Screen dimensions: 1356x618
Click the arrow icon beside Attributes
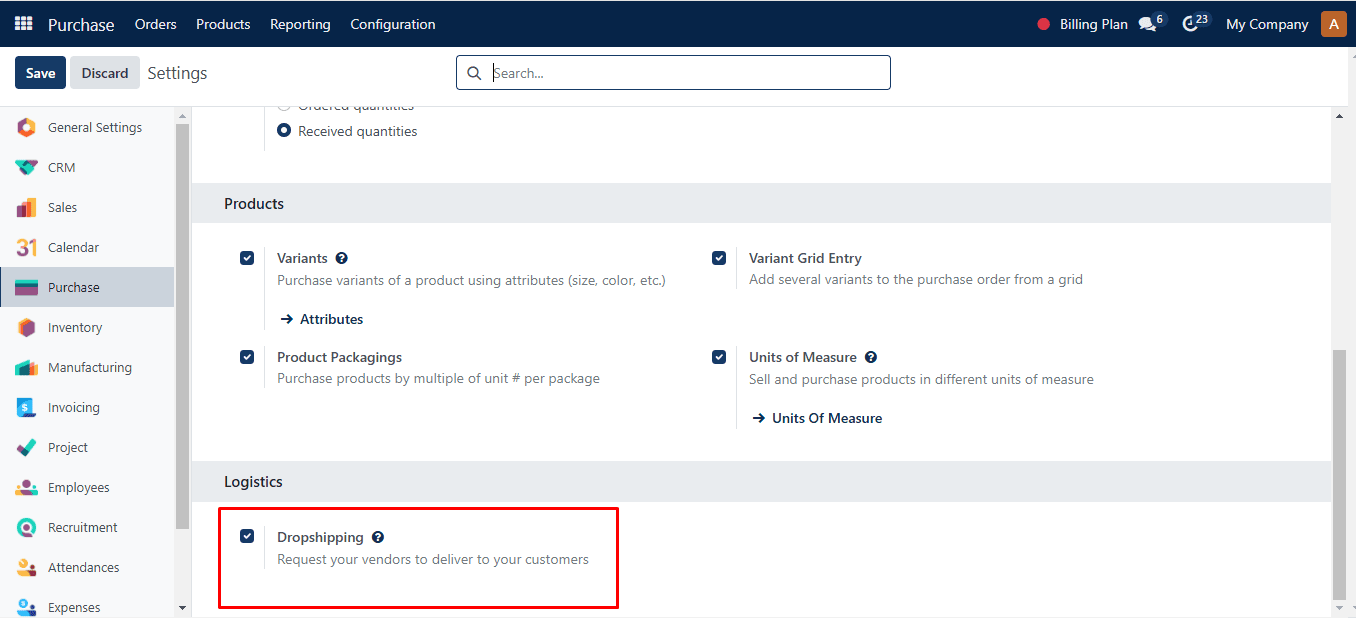tap(287, 319)
